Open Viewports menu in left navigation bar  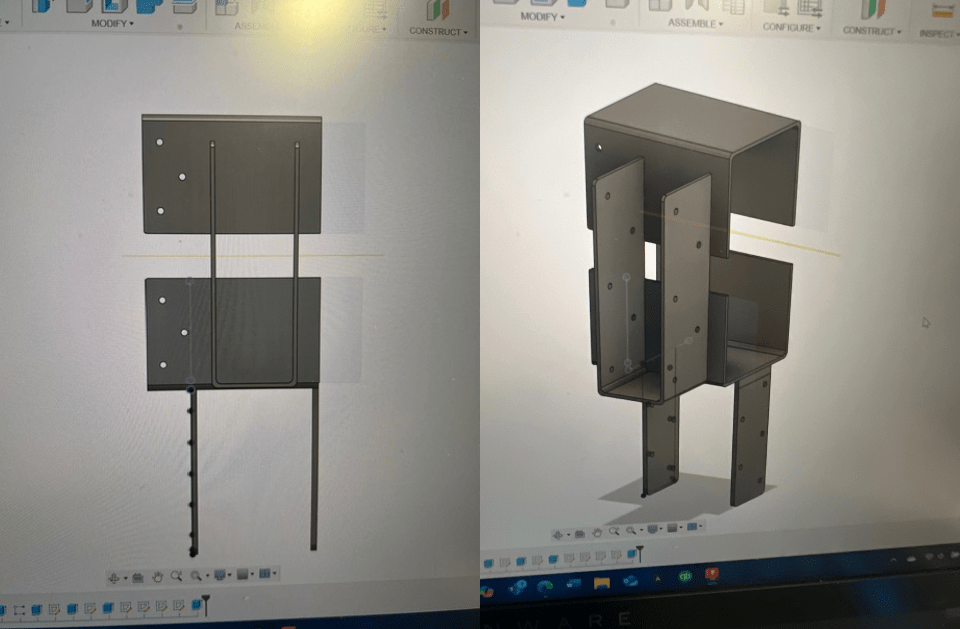coord(267,576)
